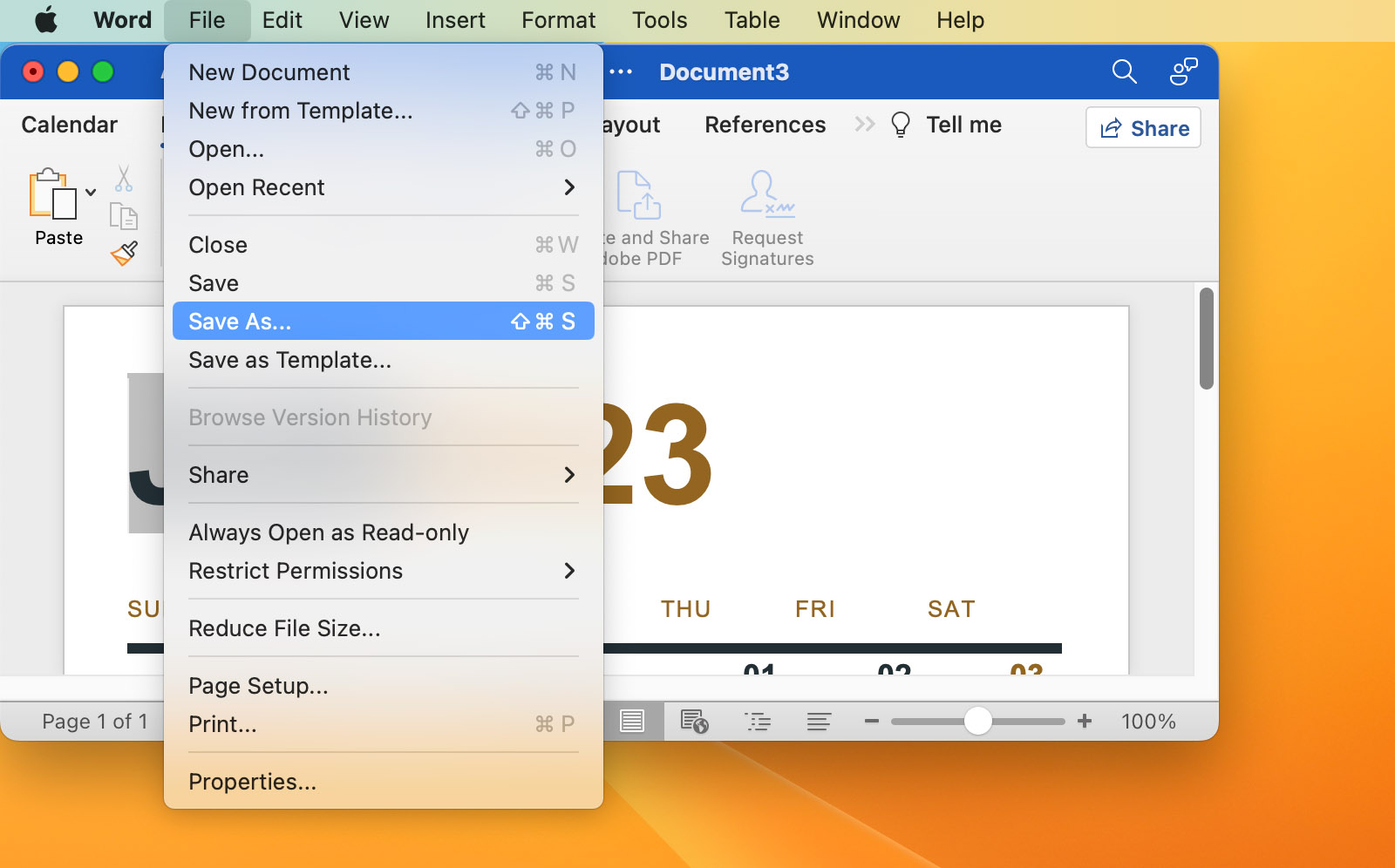The height and width of the screenshot is (868, 1395).
Task: Open the collaboration people icon
Action: pos(1183,71)
